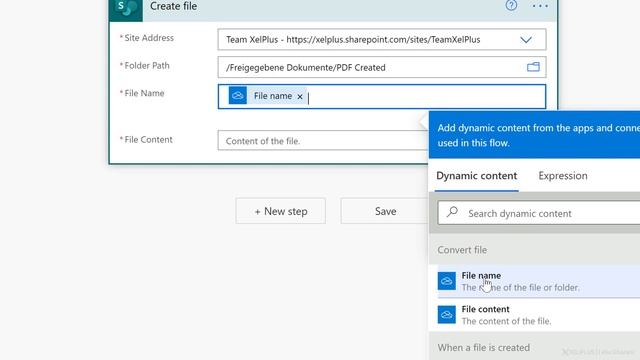Click the File name token in File Name field
The width and height of the screenshot is (640, 360).
click(x=267, y=96)
